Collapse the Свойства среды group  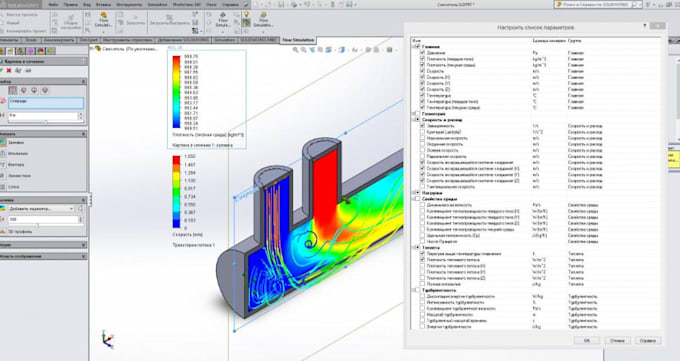(413, 199)
